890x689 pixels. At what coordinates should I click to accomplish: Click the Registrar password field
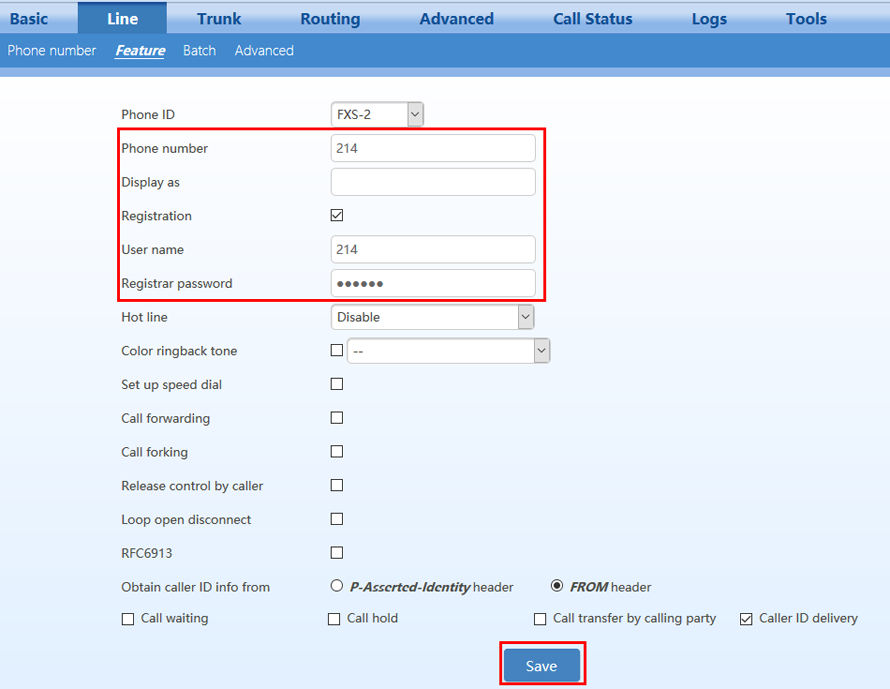[x=433, y=284]
